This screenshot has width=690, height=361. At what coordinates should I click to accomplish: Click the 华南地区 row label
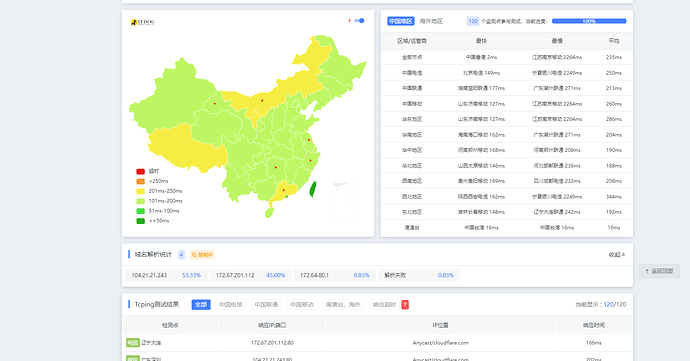tap(412, 135)
